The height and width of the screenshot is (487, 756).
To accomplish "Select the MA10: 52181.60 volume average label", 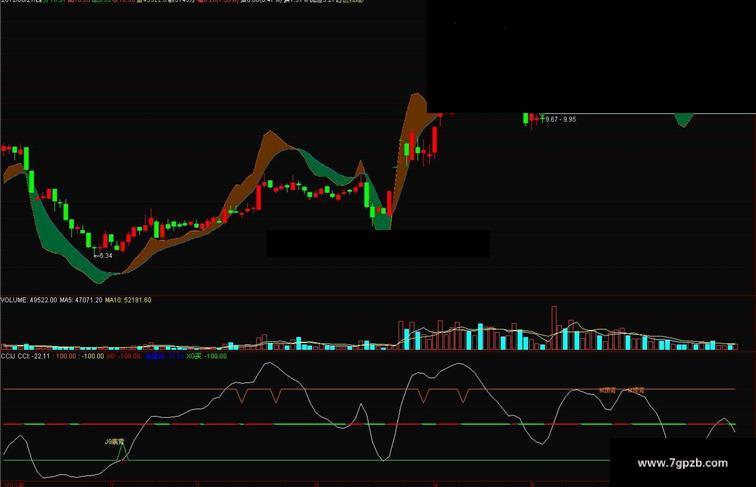I will [128, 300].
